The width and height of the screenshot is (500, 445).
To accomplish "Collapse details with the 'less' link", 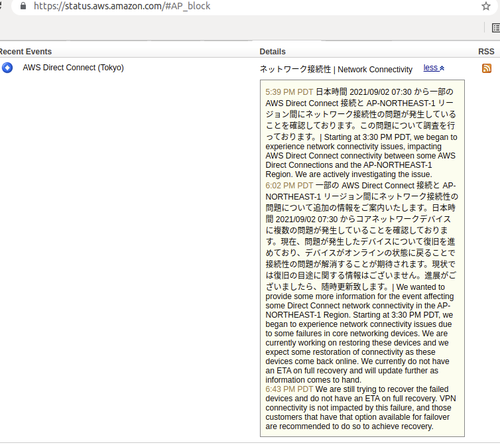I will 434,68.
